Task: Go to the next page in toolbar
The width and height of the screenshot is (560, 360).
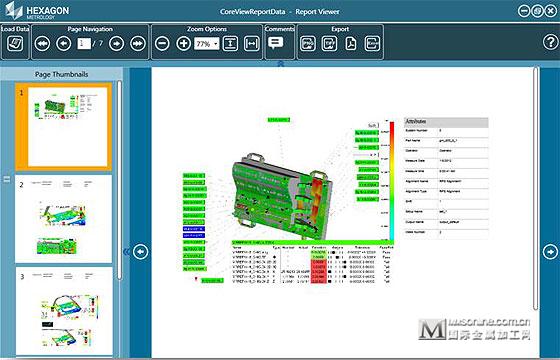Action: pos(116,44)
